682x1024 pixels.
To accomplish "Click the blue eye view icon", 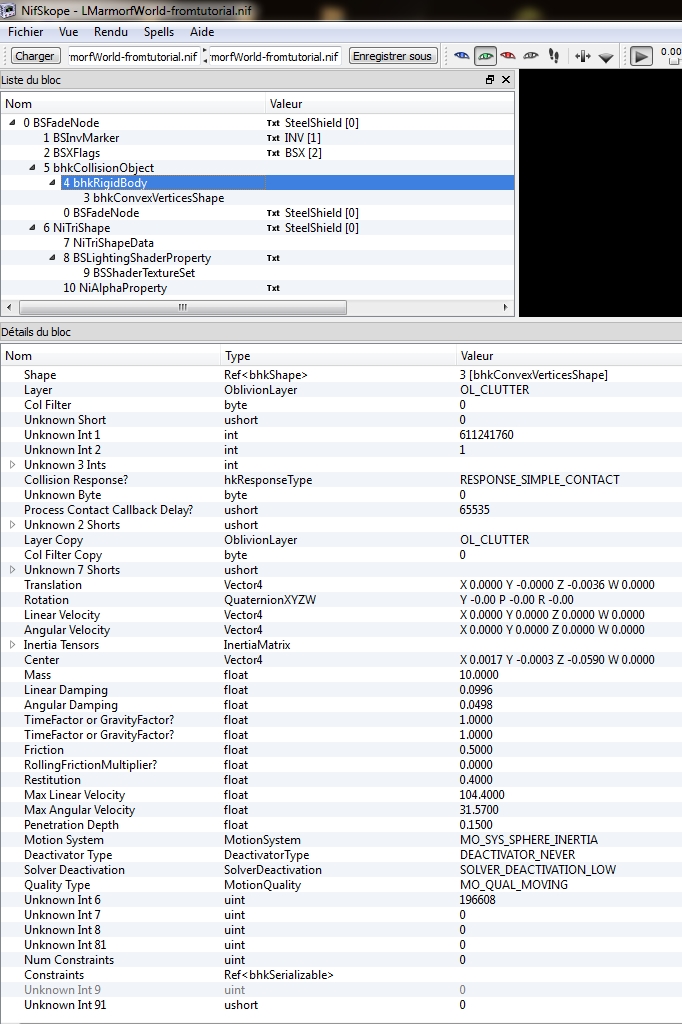I will (x=462, y=56).
